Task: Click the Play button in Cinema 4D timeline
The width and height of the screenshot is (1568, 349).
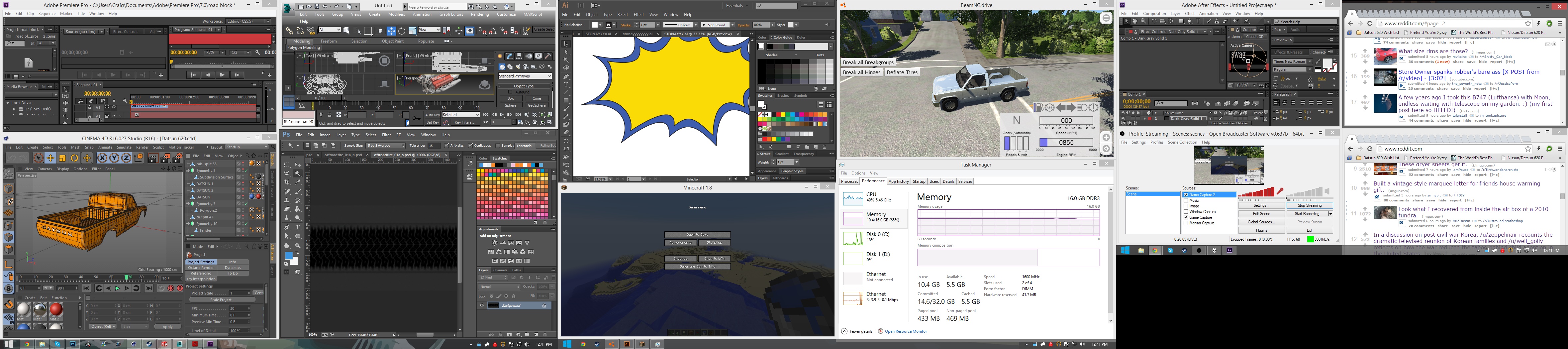Action: (118, 288)
